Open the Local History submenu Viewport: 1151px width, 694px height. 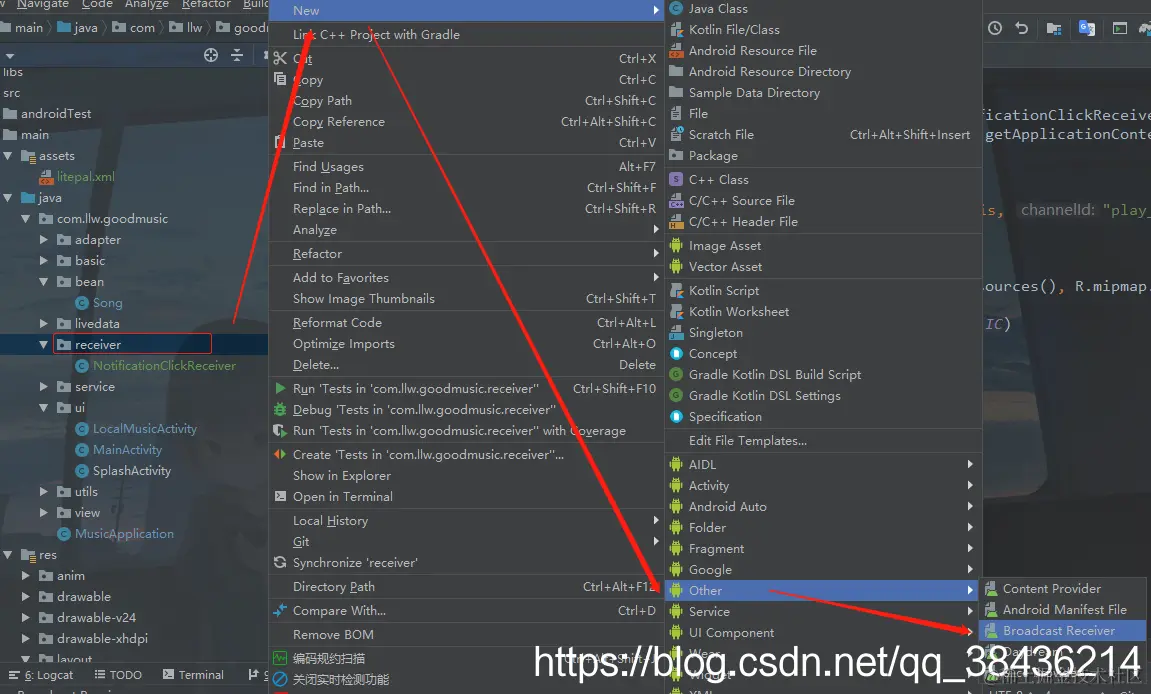pyautogui.click(x=467, y=521)
